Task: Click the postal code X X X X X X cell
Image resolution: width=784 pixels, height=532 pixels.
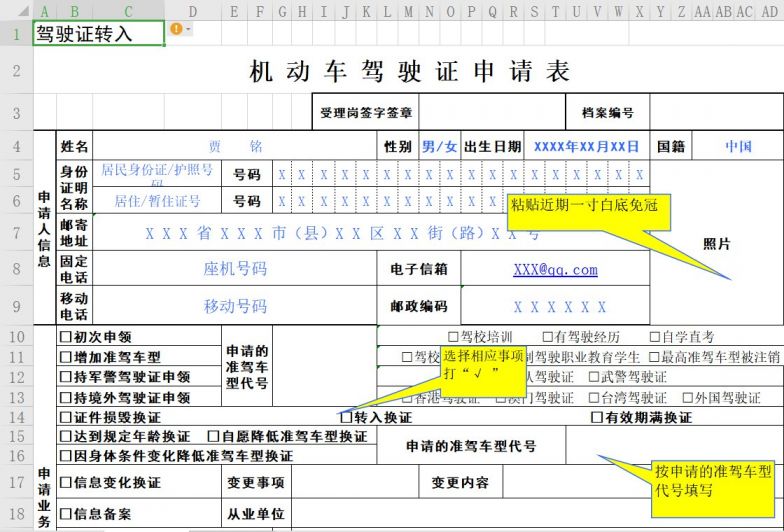Action: (x=556, y=306)
